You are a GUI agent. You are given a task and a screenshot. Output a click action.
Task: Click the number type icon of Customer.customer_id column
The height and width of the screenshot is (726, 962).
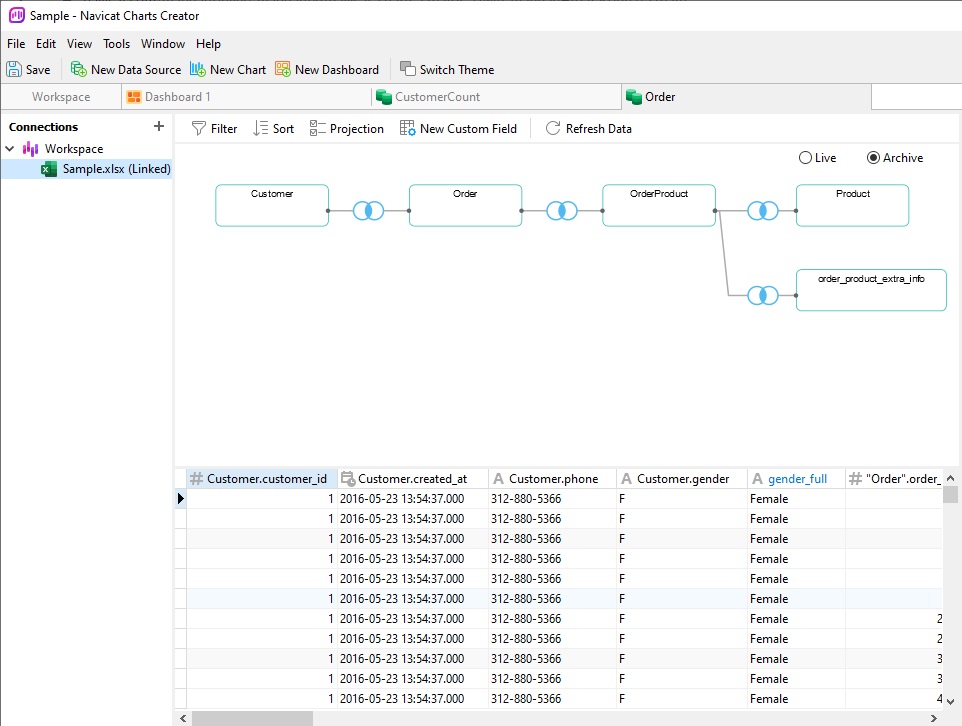(x=196, y=479)
